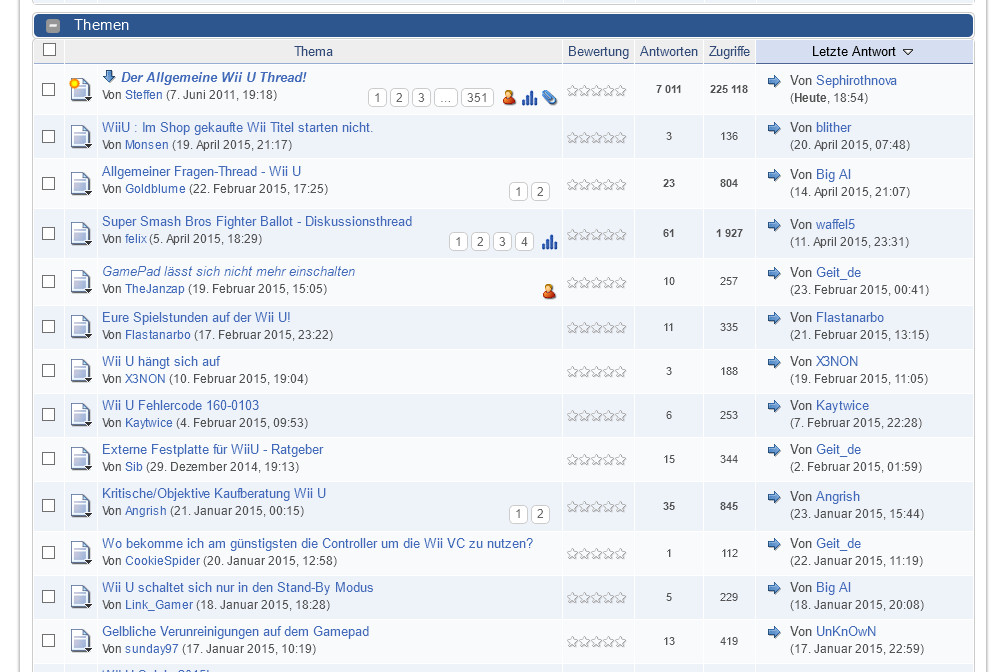This screenshot has height=672, width=996.
Task: Jump to last post by Kaytwice arrow
Action: click(x=774, y=406)
